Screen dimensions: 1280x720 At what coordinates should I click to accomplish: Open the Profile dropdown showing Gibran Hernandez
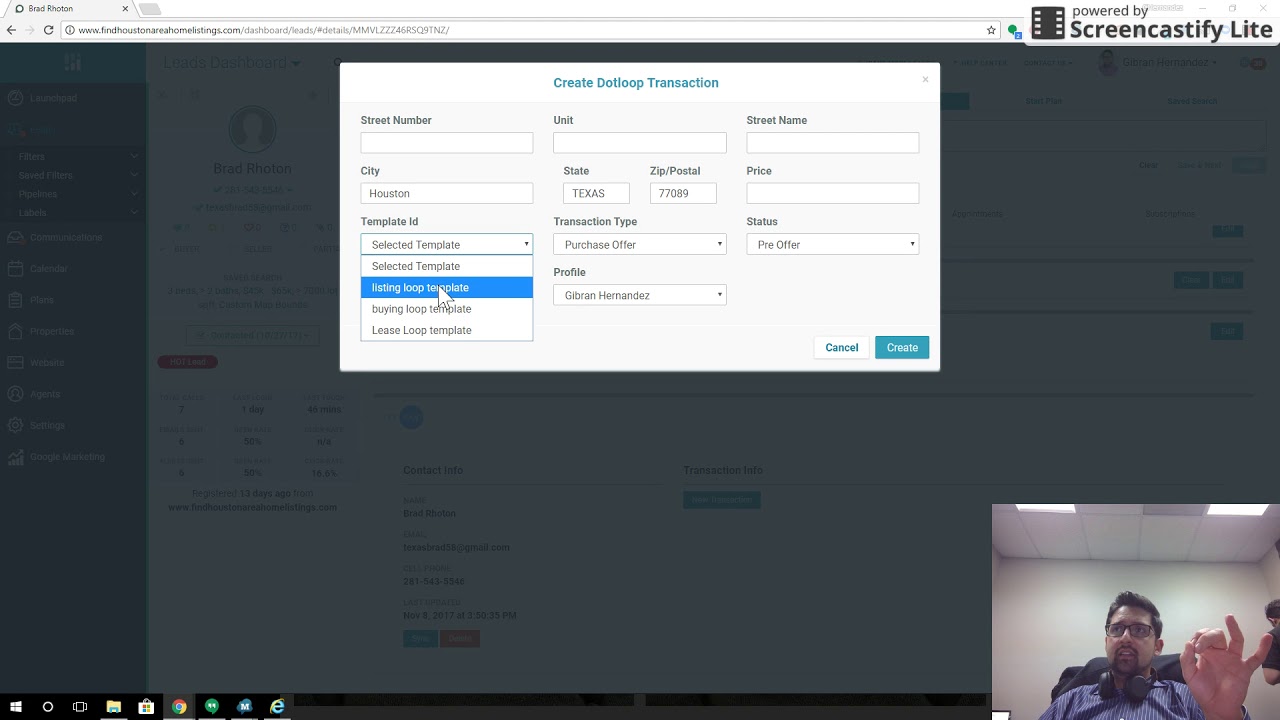click(640, 295)
